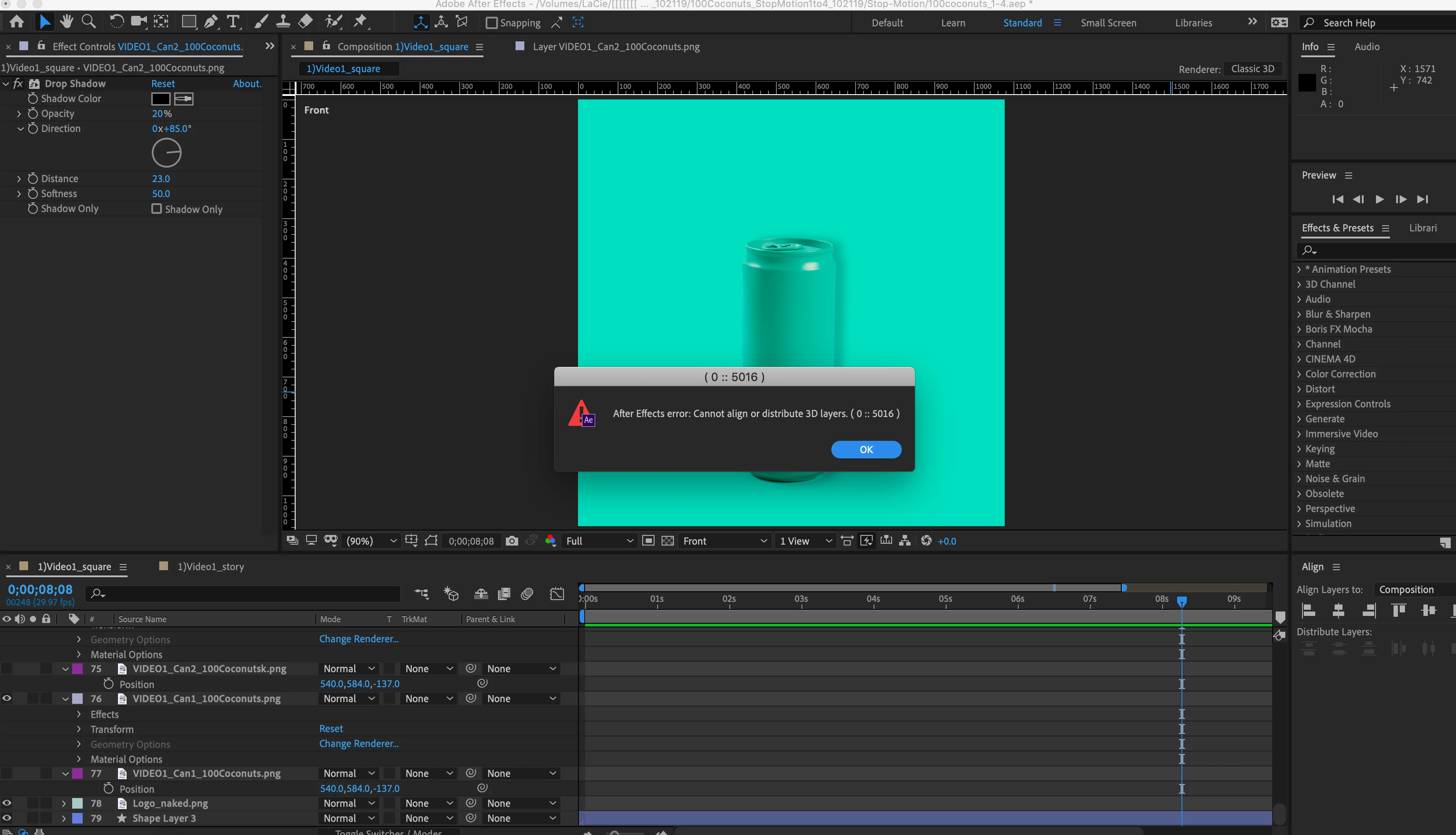Click the shadow color eyedropper

pyautogui.click(x=183, y=99)
